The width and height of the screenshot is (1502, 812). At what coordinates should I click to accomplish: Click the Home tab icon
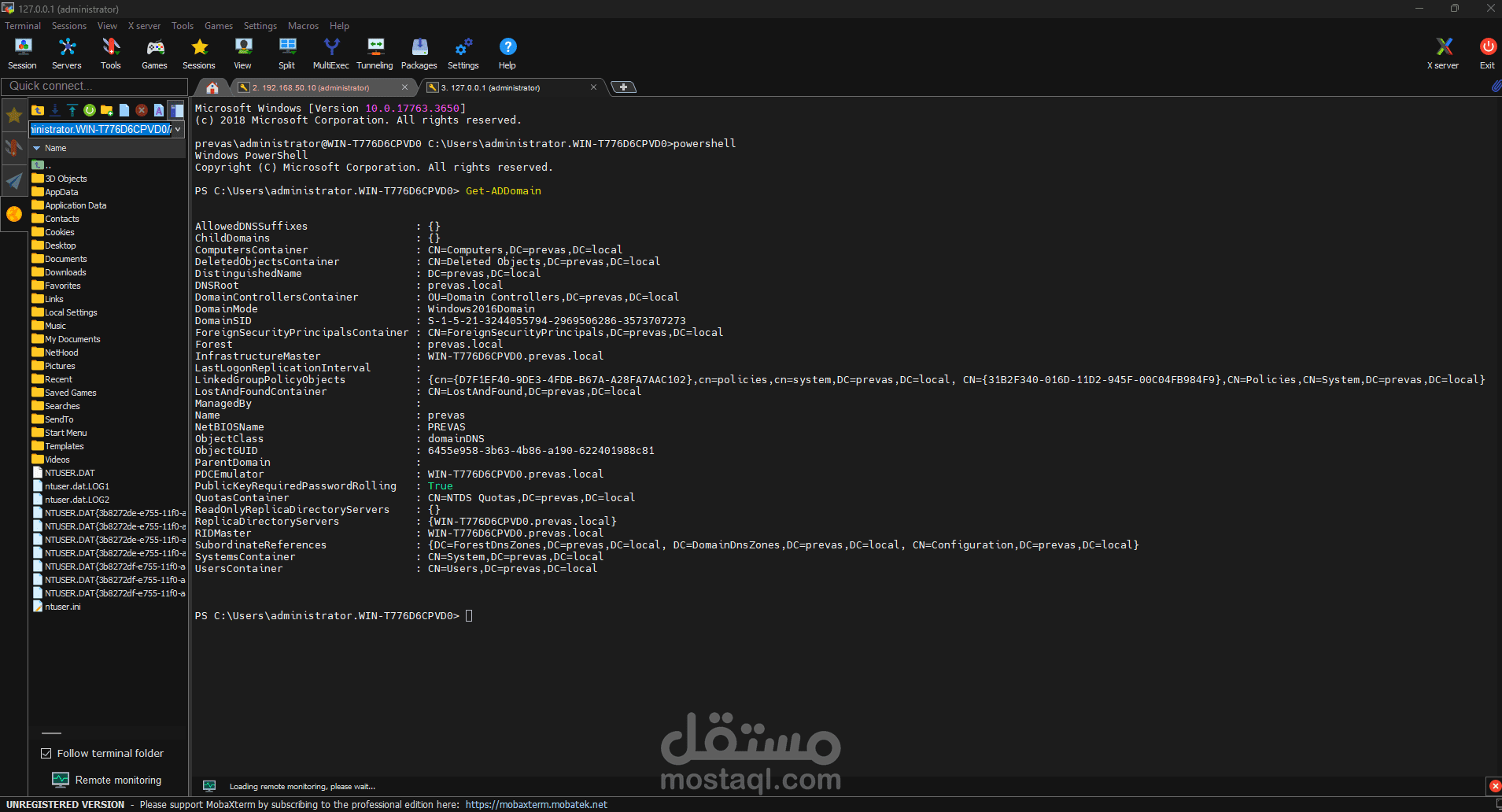(212, 87)
